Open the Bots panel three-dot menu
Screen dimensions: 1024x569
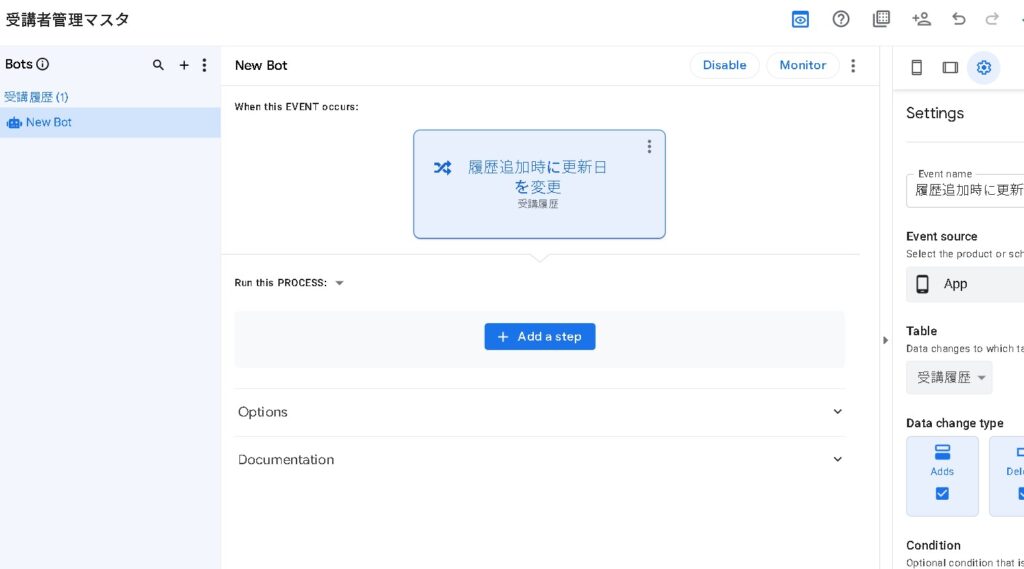(205, 65)
